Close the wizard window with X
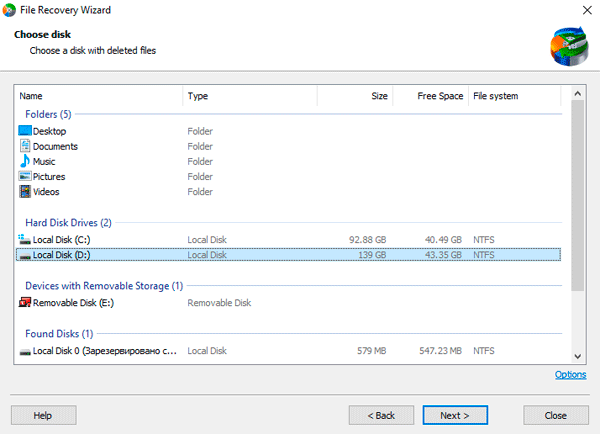 tap(587, 10)
